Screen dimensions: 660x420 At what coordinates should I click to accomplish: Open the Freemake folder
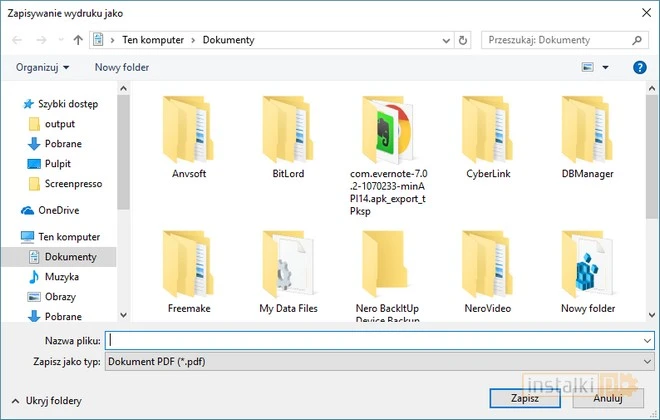189,266
